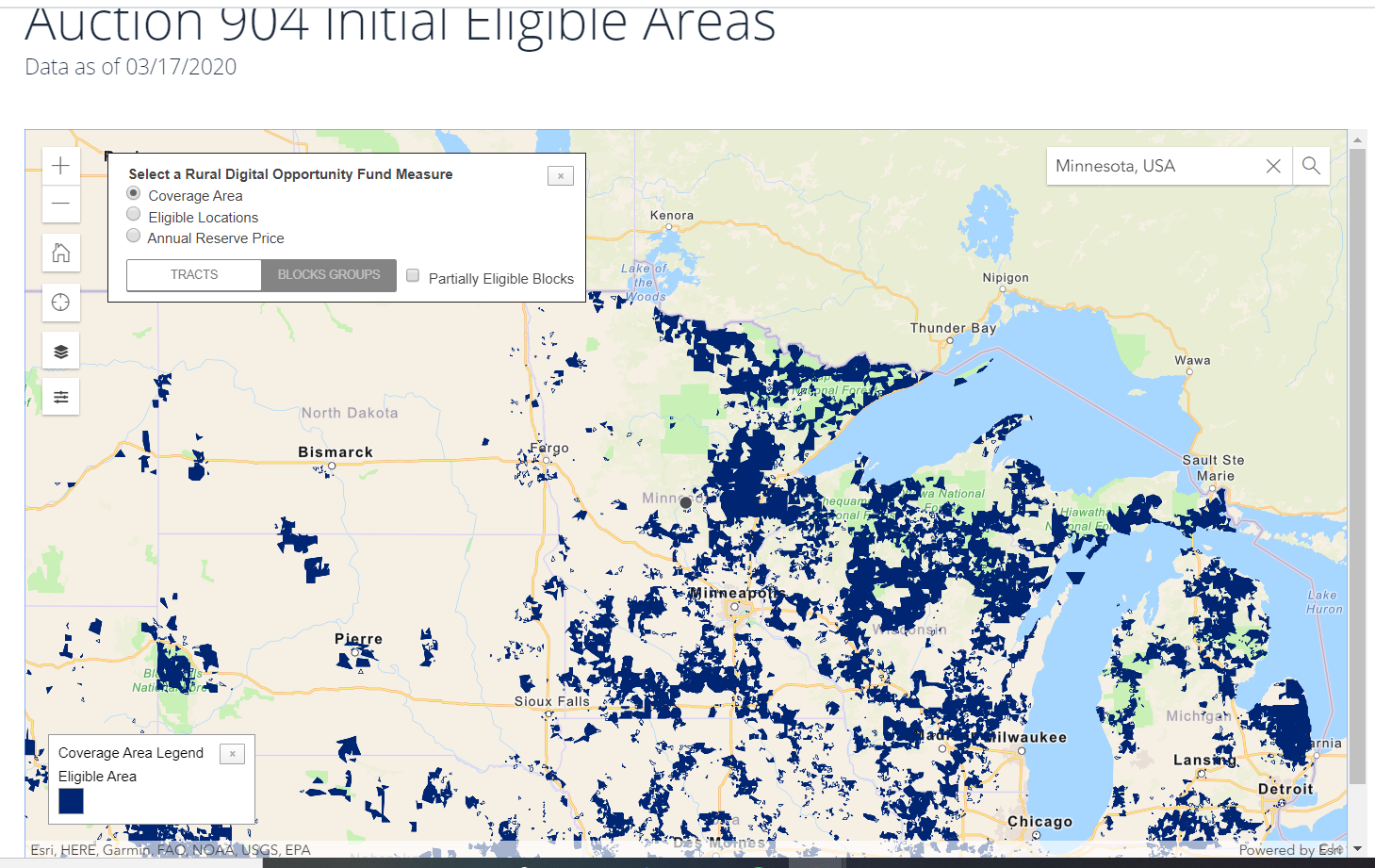Select the zoom in tool on the map
This screenshot has width=1375, height=868.
click(60, 164)
